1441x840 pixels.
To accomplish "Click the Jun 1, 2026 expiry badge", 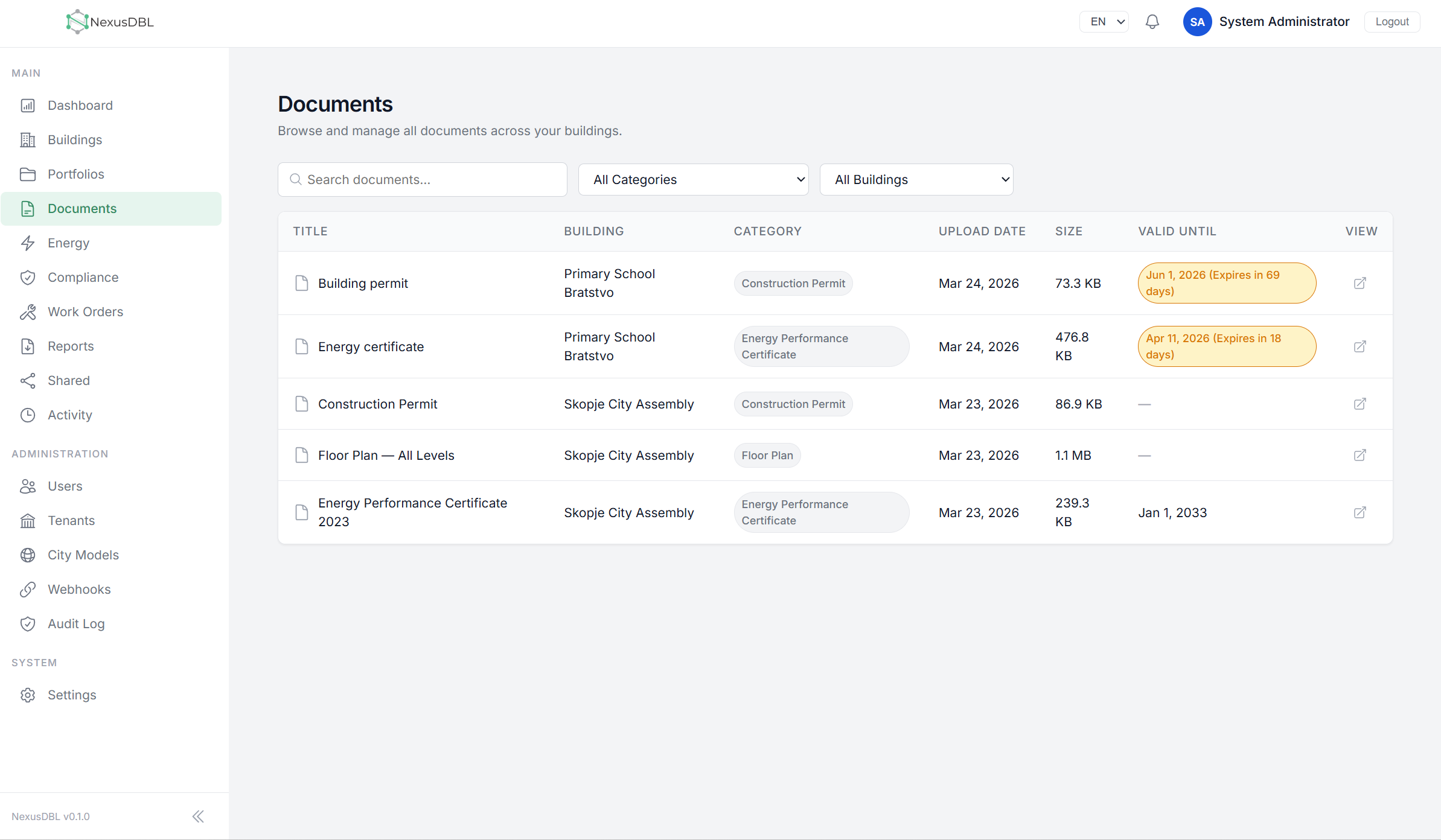I will [1227, 283].
